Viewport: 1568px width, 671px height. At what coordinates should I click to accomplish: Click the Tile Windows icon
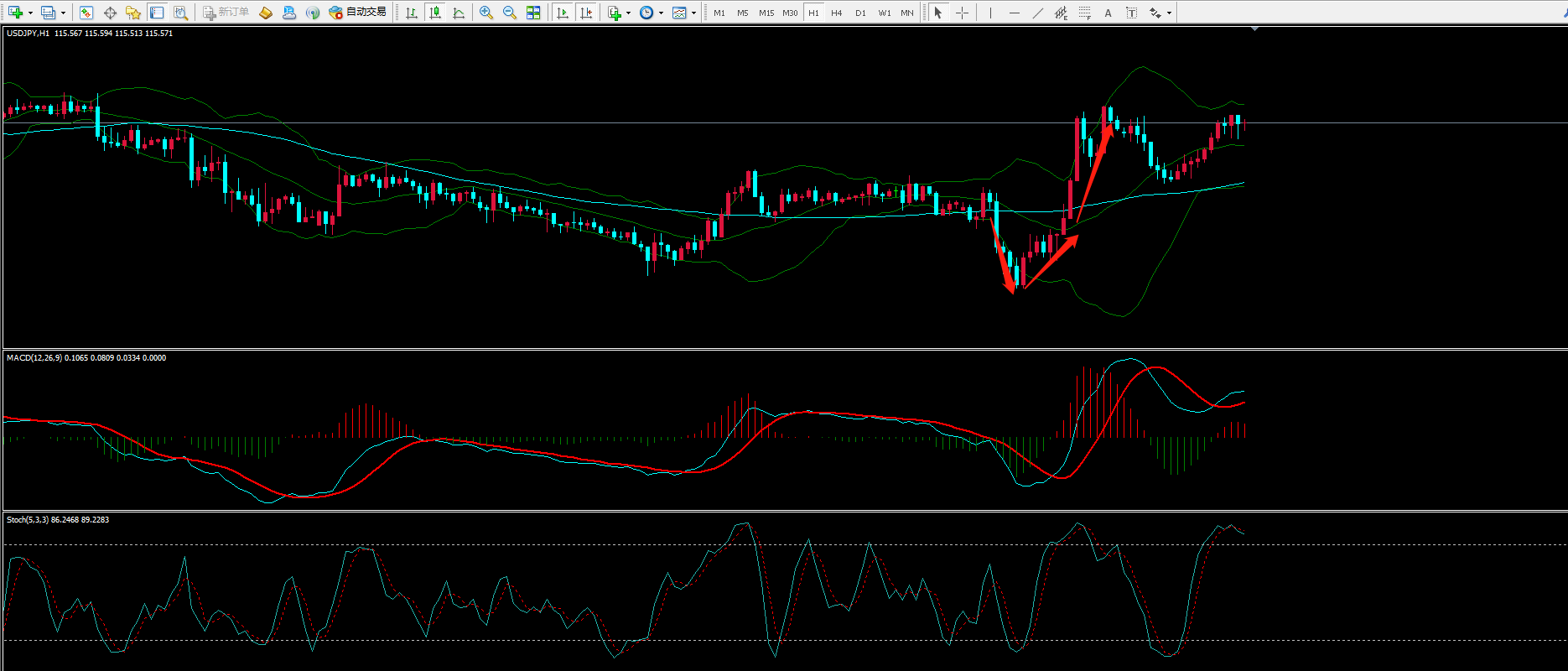click(533, 13)
